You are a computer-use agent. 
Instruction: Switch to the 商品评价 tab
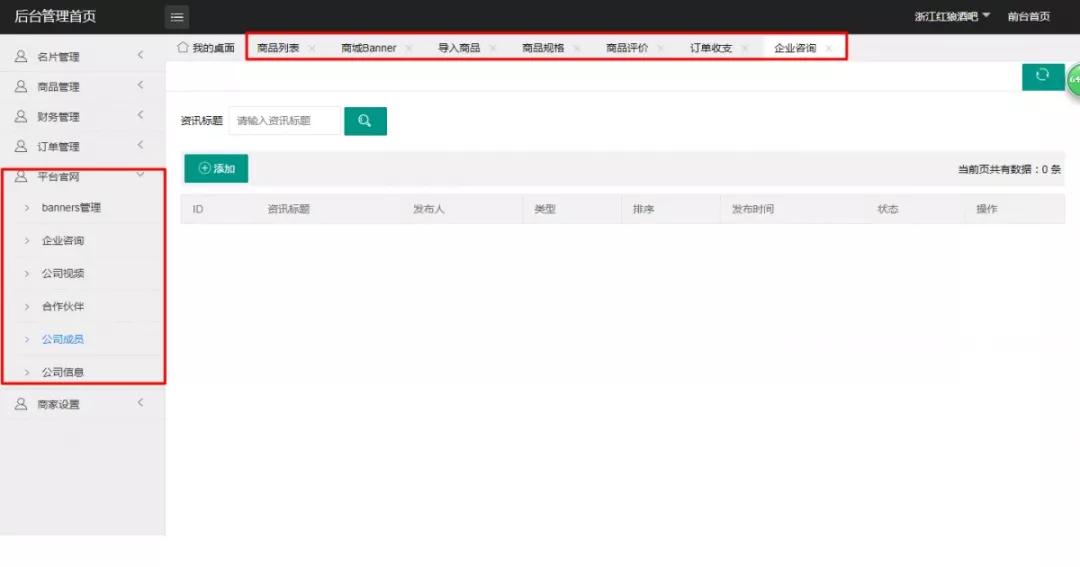(627, 48)
